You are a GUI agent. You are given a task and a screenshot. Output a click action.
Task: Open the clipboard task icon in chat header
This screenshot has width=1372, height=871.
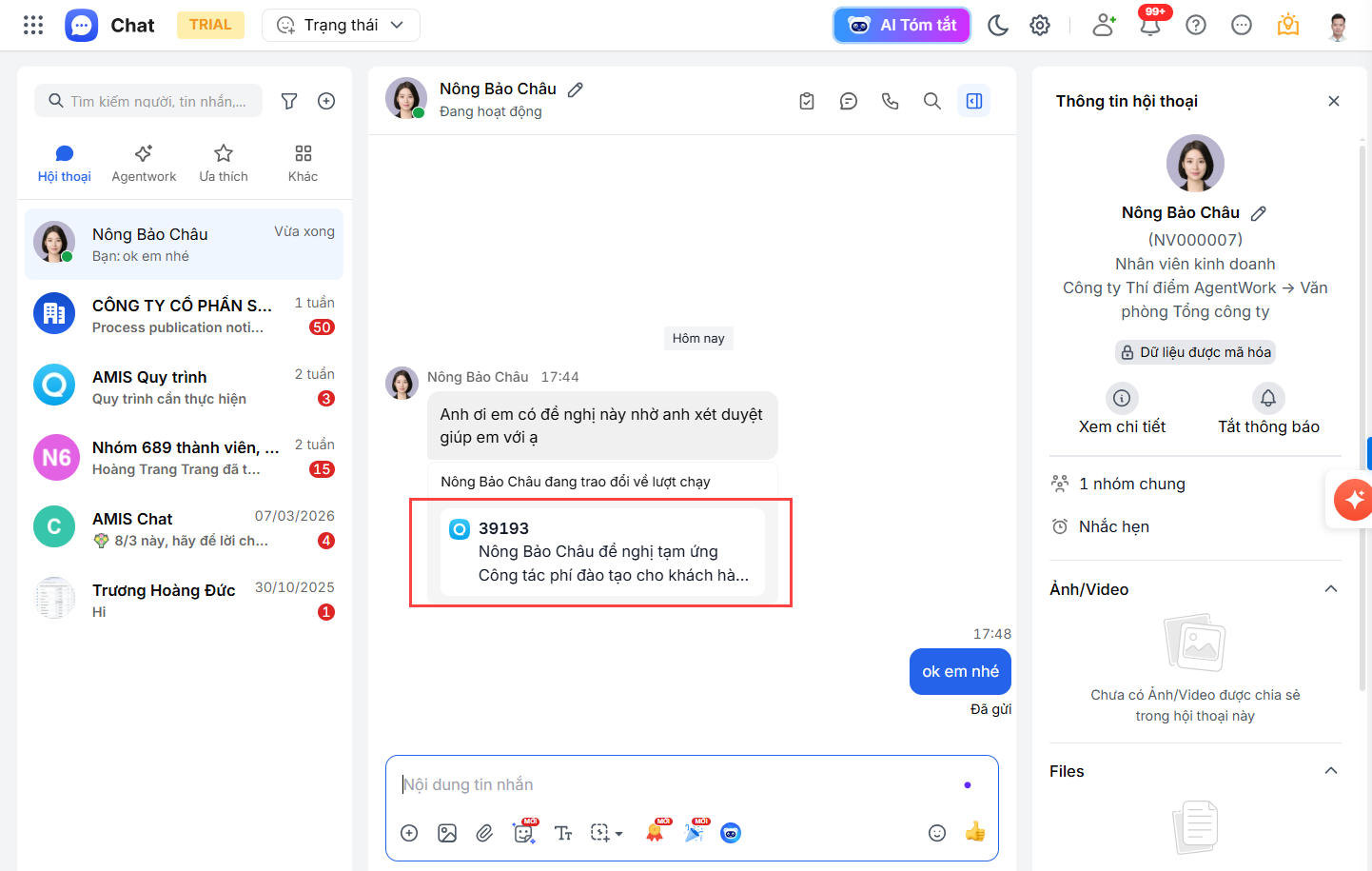(807, 101)
